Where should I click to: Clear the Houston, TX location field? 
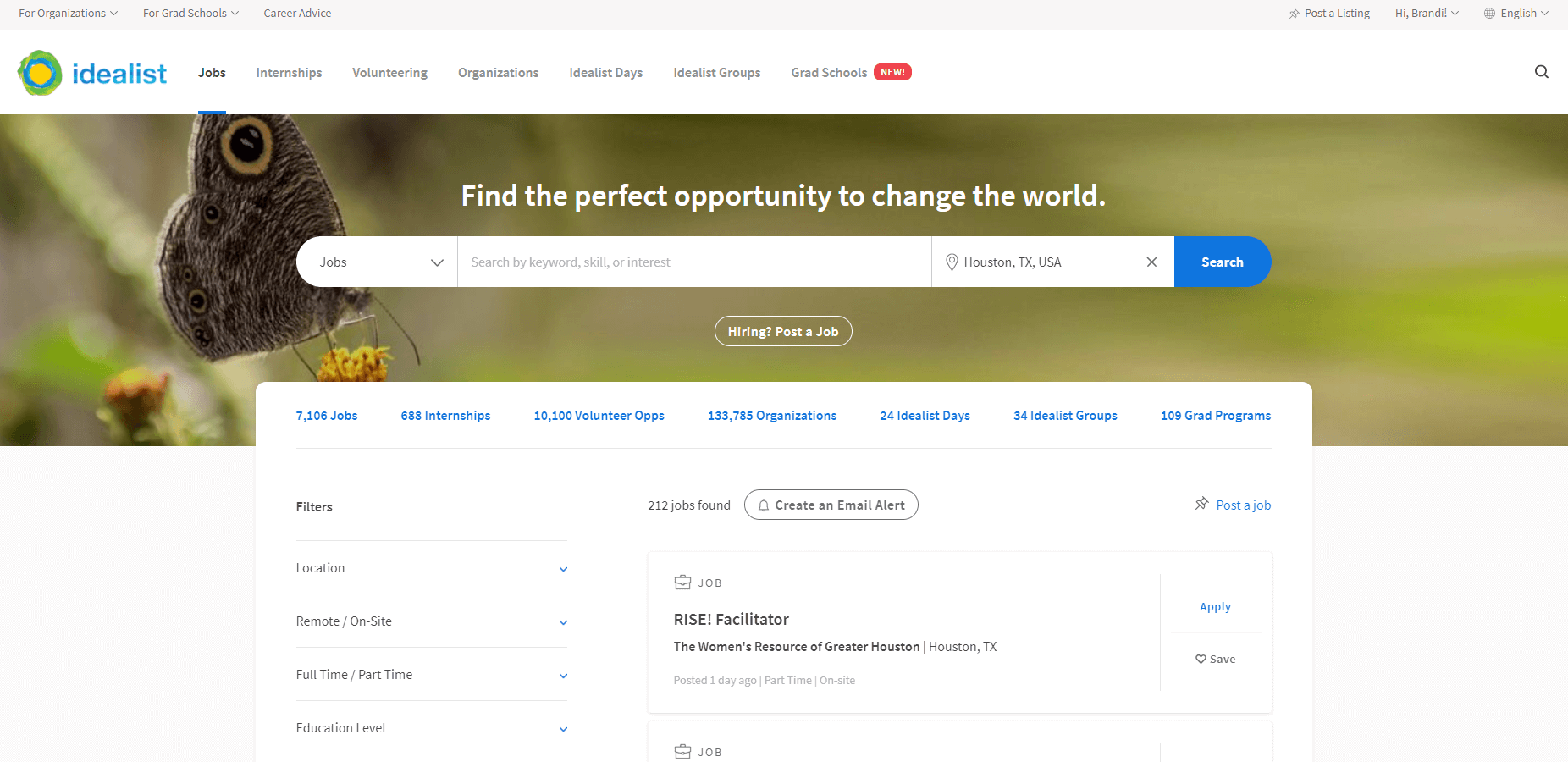pos(1151,262)
